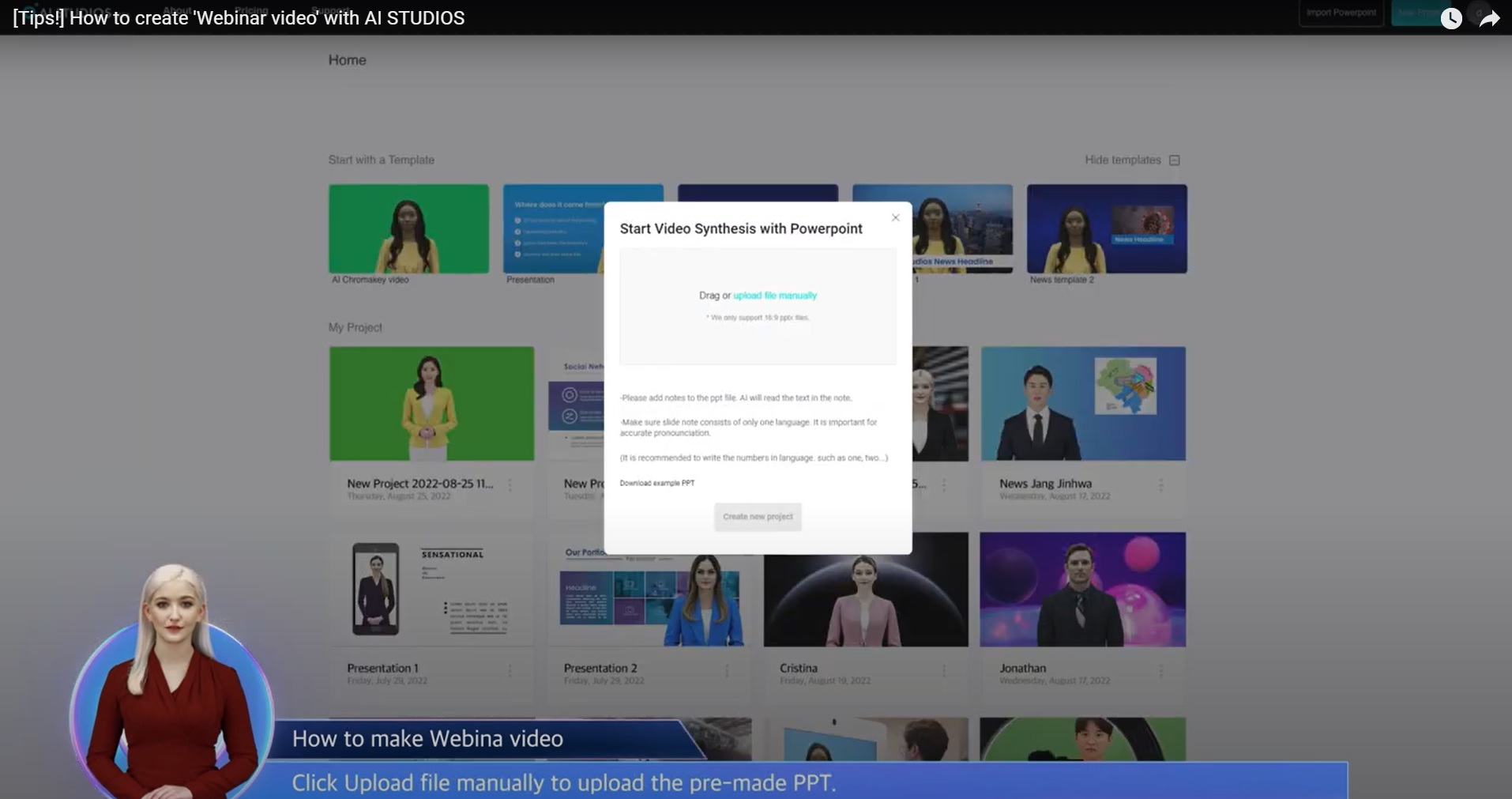Open the News template 2 thumbnail

(x=1107, y=229)
